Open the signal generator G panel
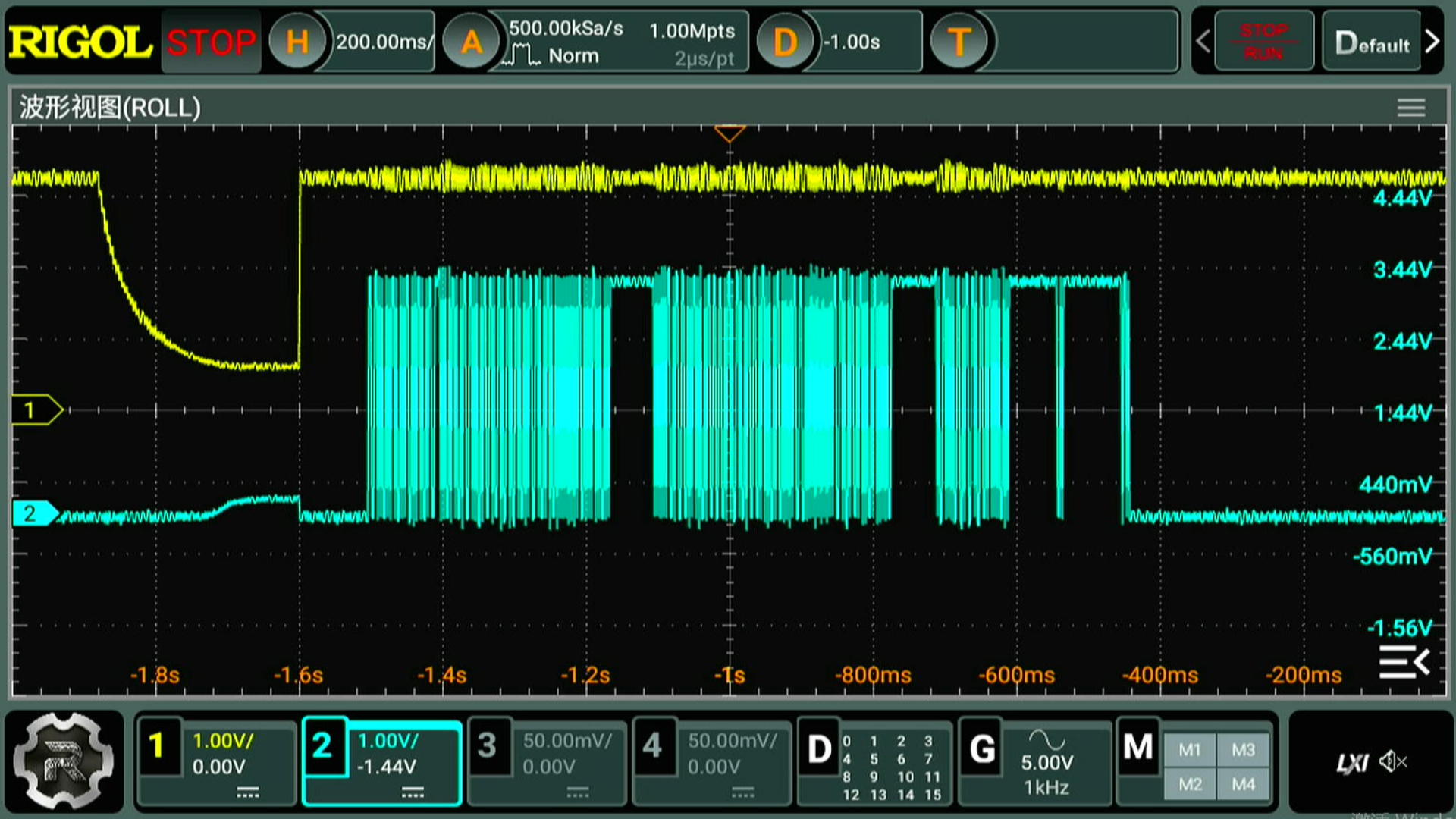 [1034, 761]
